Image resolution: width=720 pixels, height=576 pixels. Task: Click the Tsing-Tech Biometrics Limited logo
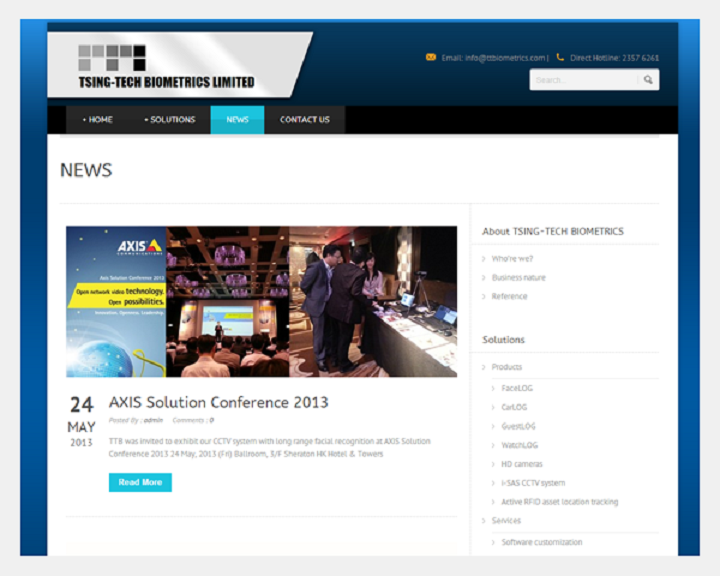[166, 66]
